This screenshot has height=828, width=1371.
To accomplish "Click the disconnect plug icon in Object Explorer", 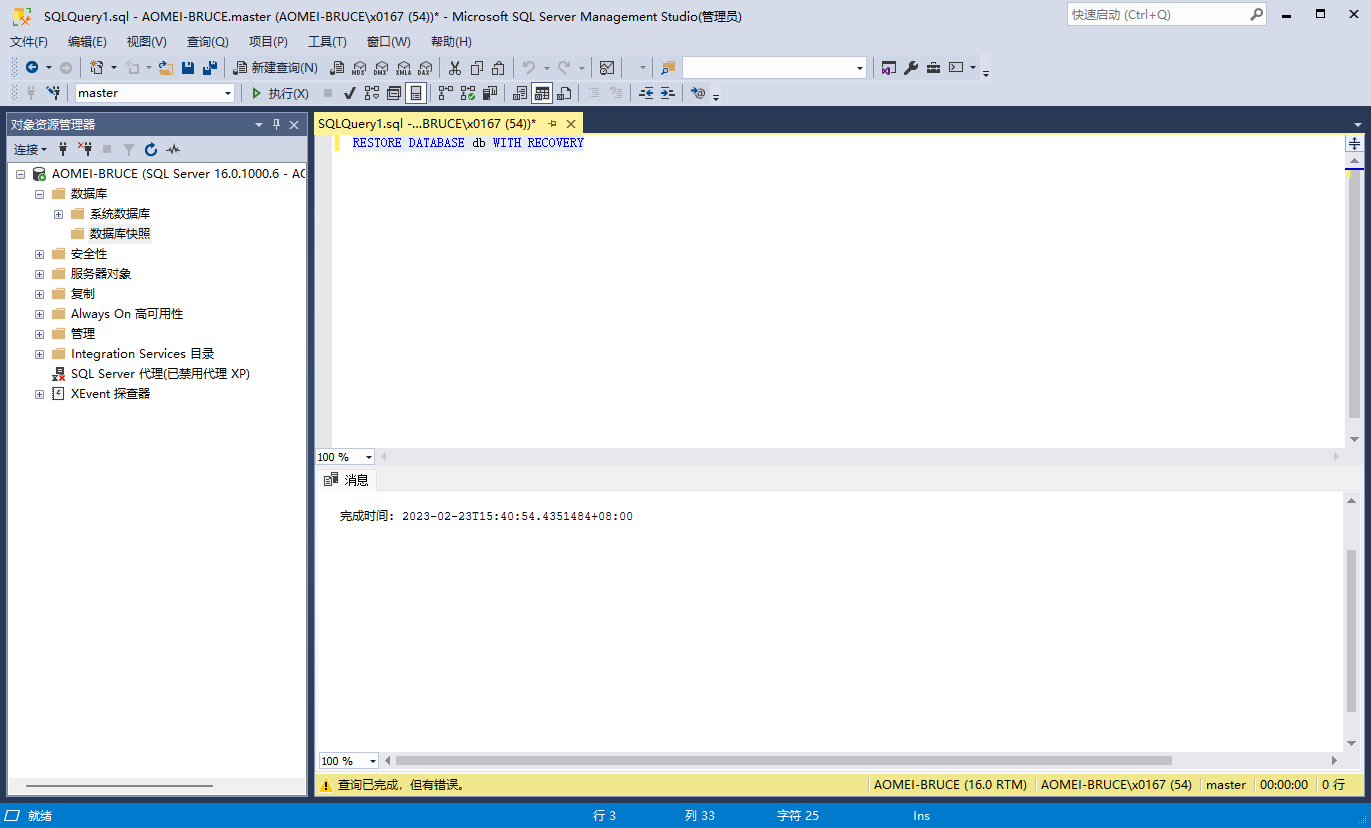I will 85,149.
